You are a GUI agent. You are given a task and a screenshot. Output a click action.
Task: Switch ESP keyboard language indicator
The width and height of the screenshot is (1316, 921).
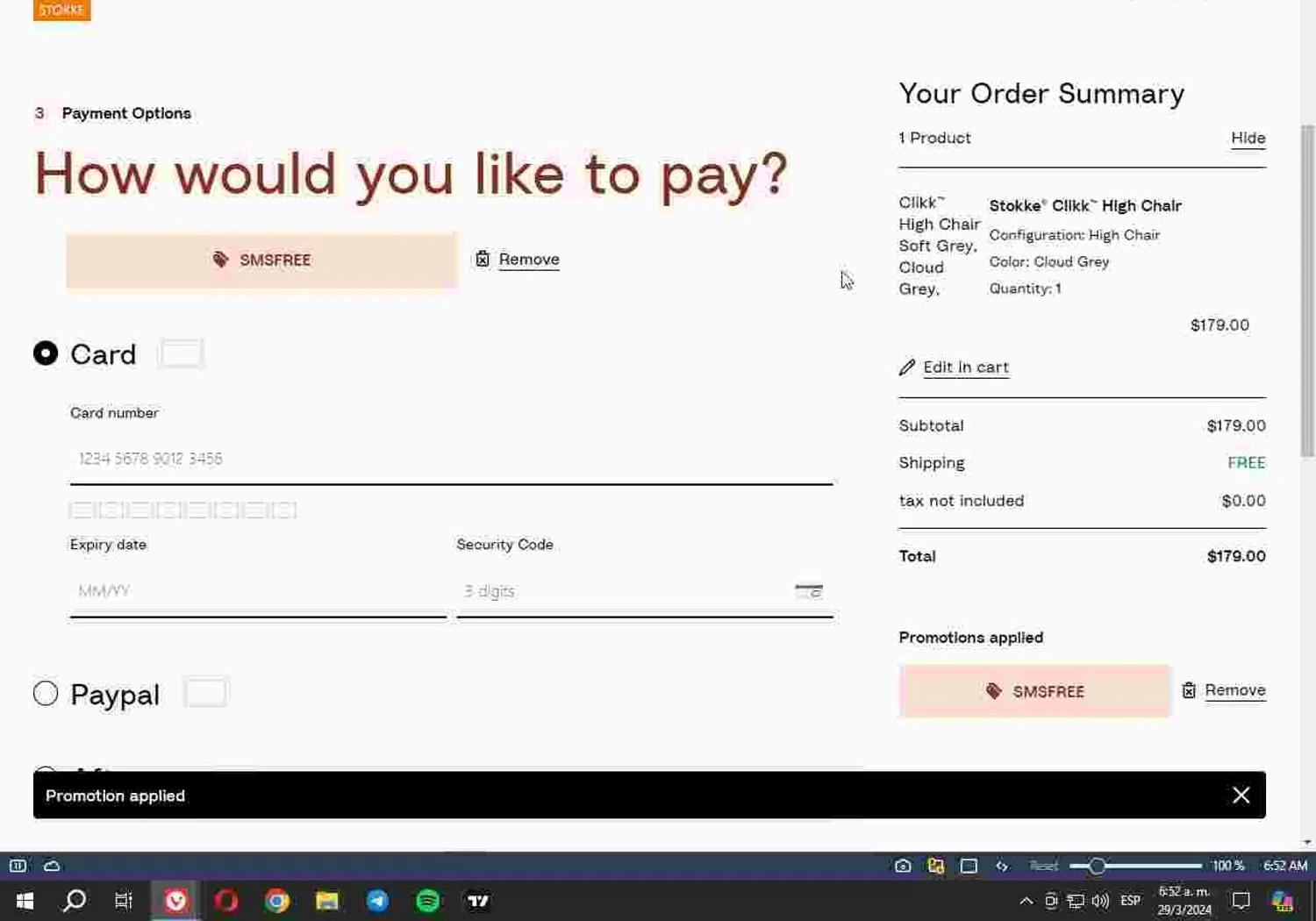1130,901
